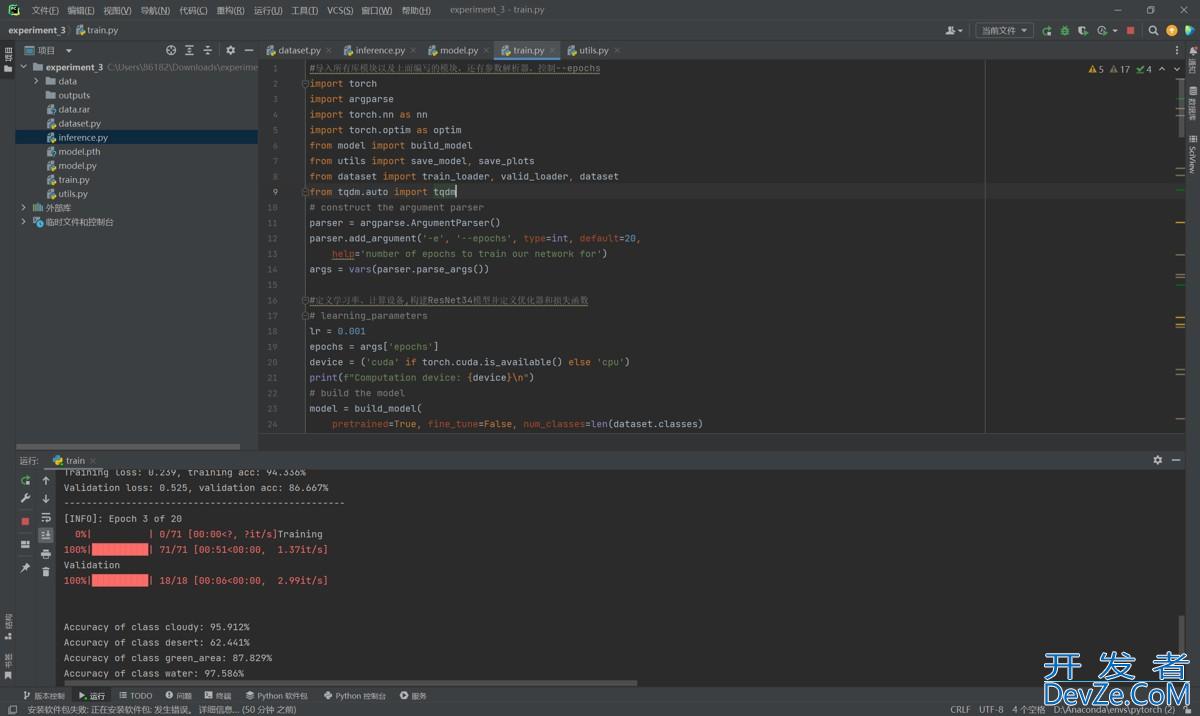Screen dimensions: 1200x716
Task: Open the Python 控制台 tool window
Action: click(355, 696)
